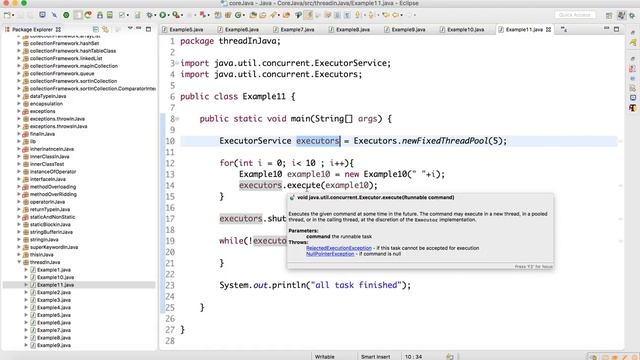Launch the Debug toolbar button
The height and width of the screenshot is (360, 640).
tap(149, 15)
